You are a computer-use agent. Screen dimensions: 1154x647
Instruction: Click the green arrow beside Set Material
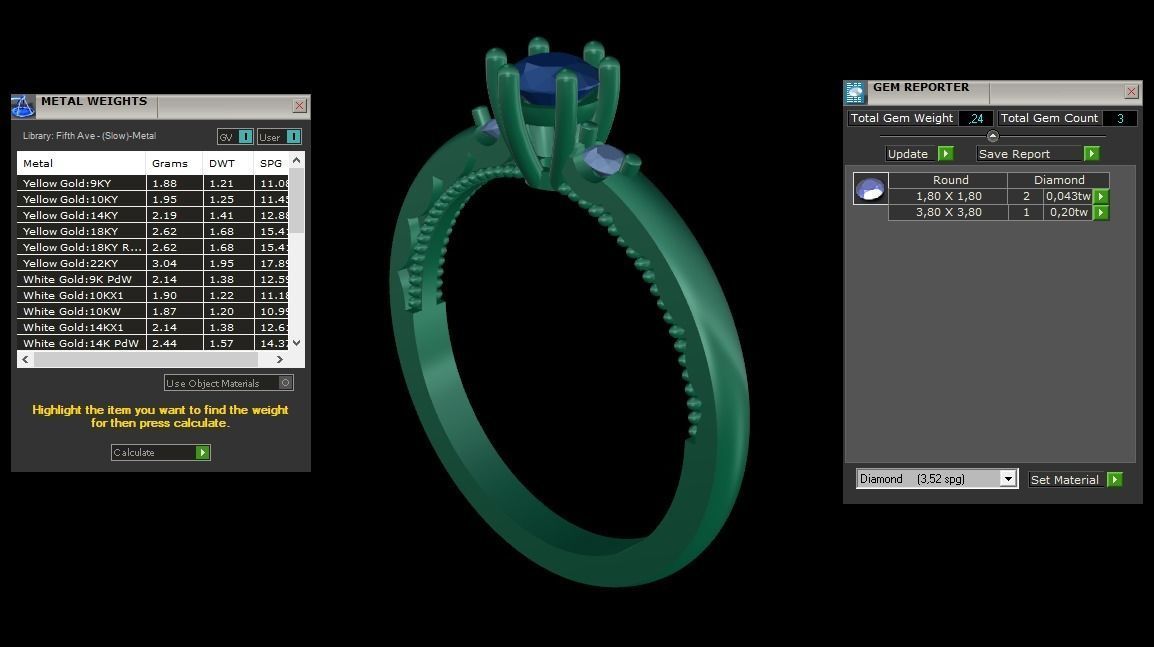(1115, 479)
